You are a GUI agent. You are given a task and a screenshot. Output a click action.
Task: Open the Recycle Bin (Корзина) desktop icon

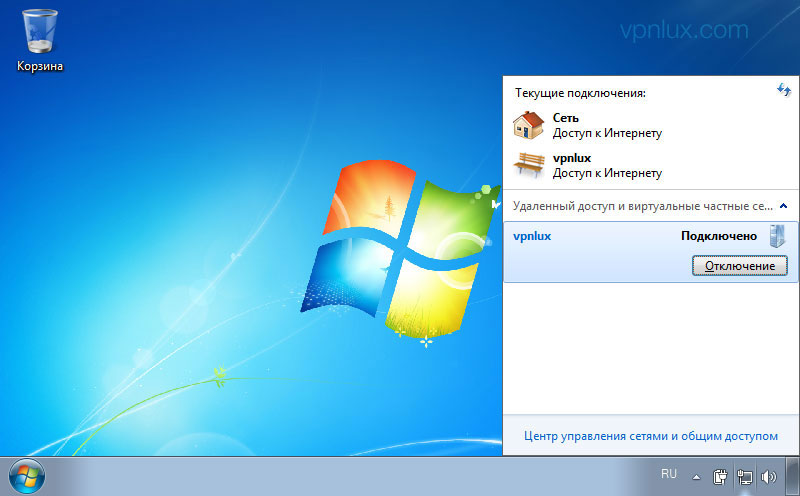coord(40,41)
